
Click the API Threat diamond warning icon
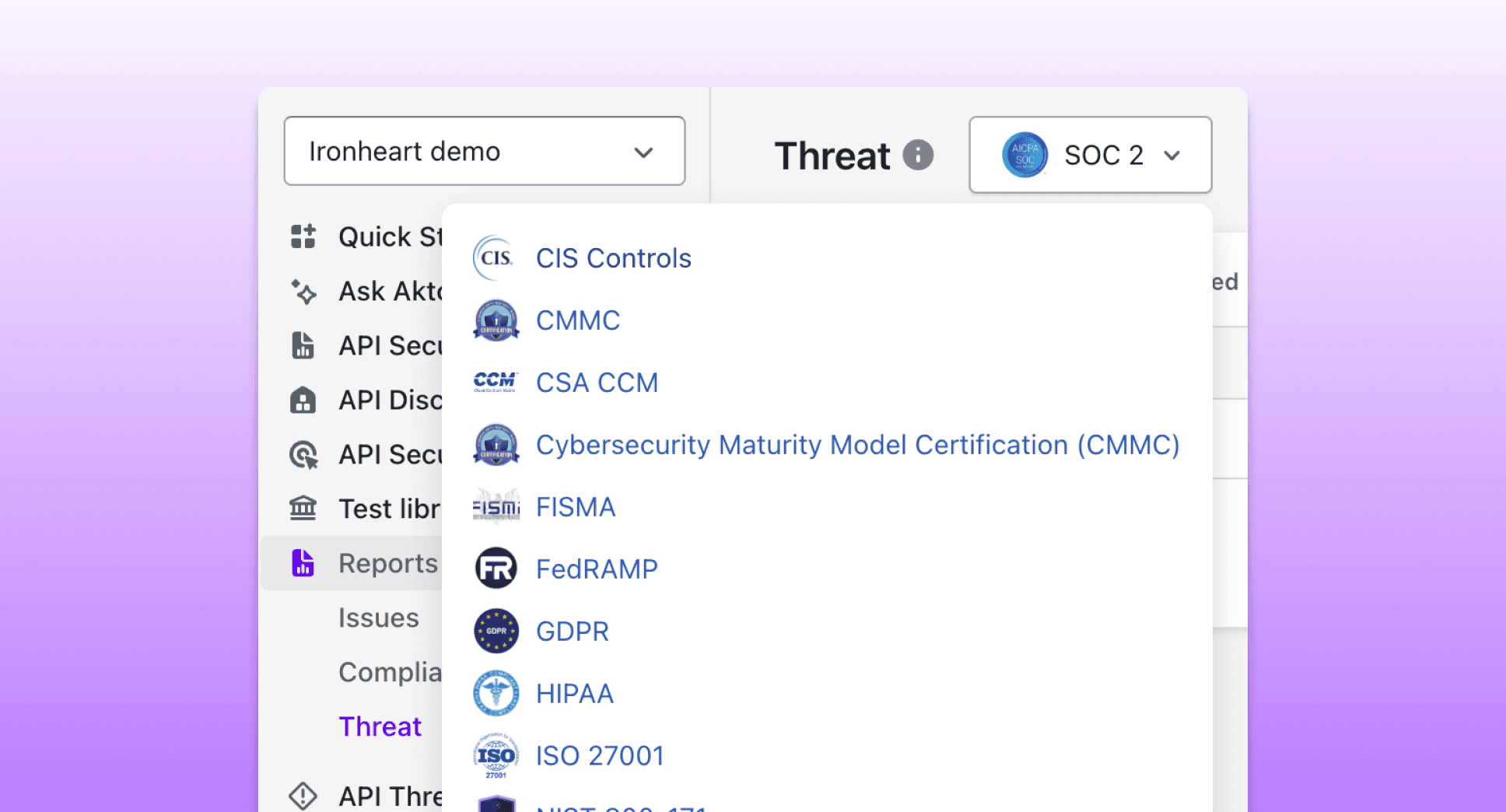click(303, 796)
